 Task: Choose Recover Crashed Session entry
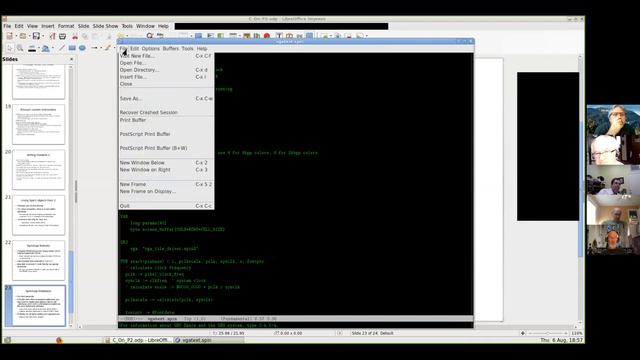pyautogui.click(x=166, y=112)
